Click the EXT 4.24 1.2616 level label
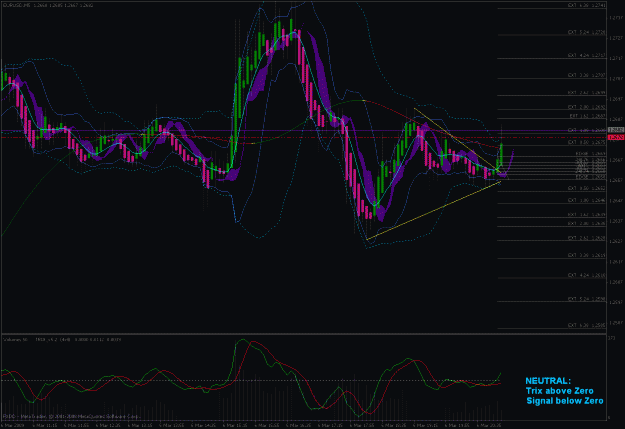This screenshot has height=429, width=625. (587, 275)
